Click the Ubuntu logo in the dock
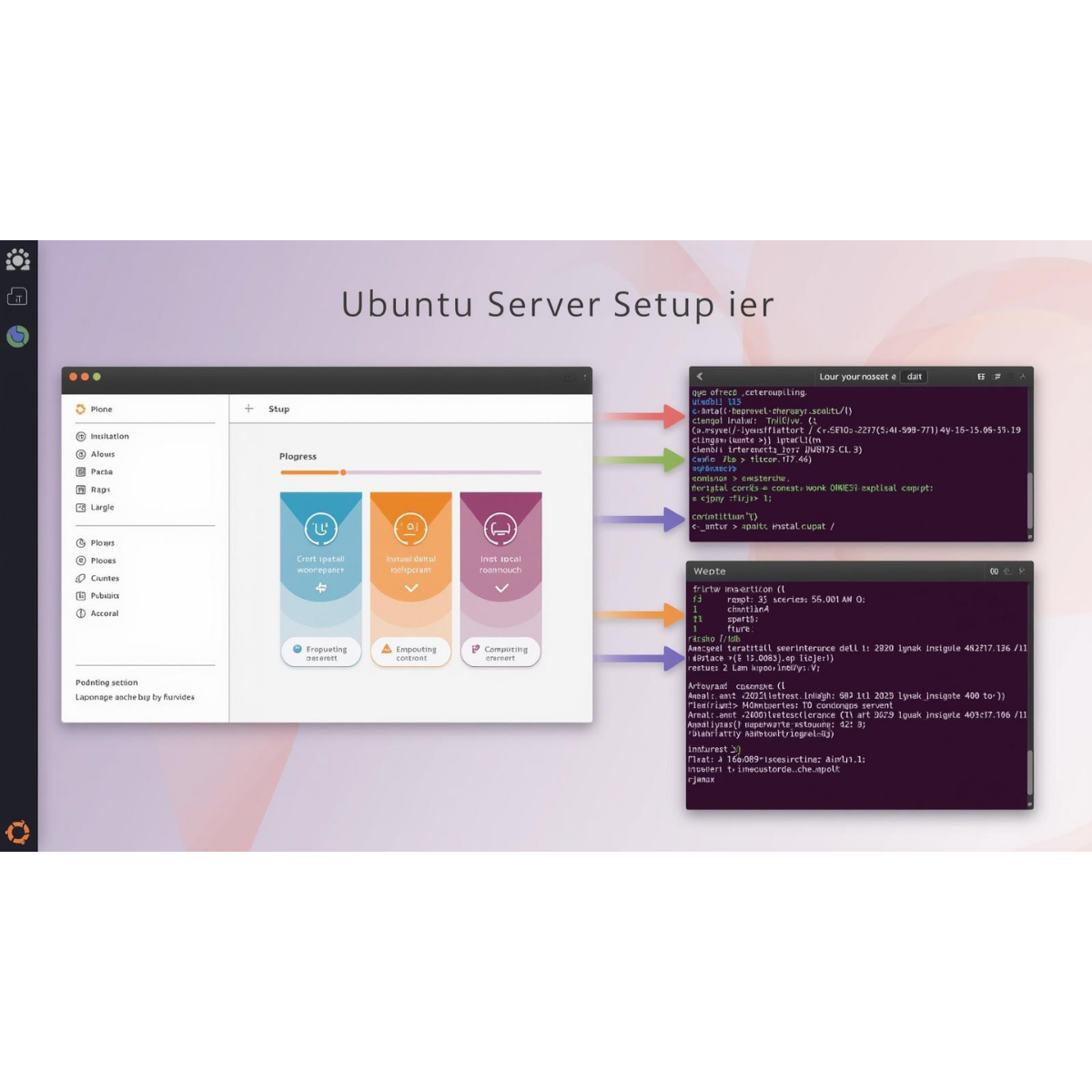This screenshot has width=1092, height=1092. 18,832
